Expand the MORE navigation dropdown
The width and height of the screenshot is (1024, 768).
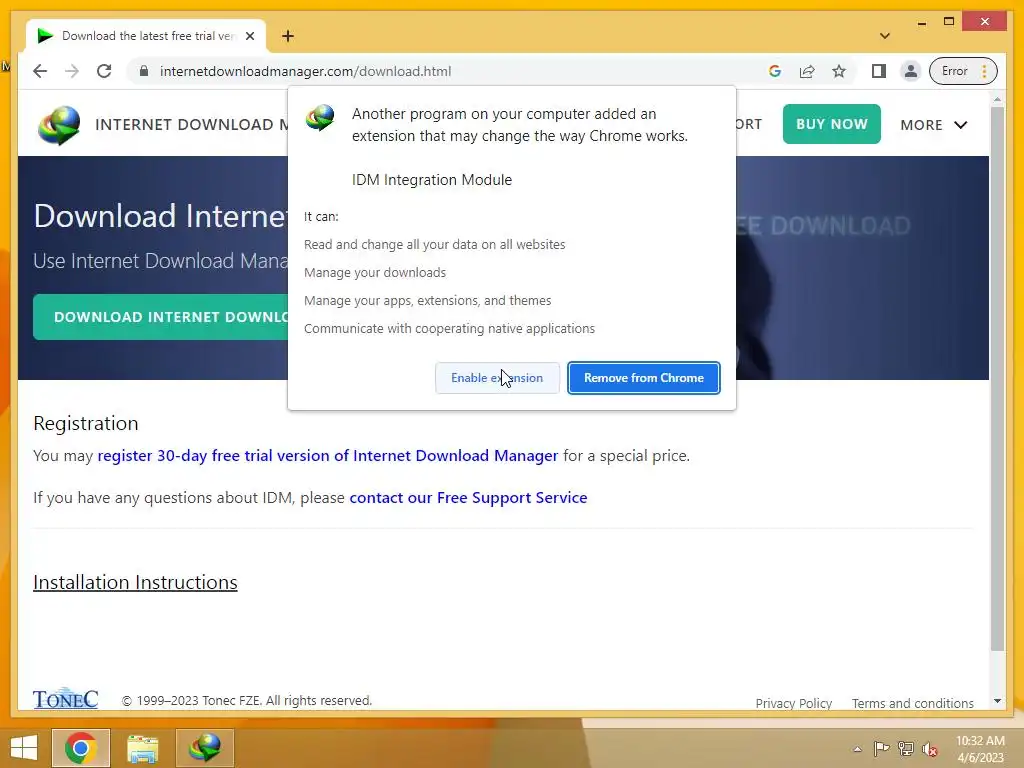[934, 125]
